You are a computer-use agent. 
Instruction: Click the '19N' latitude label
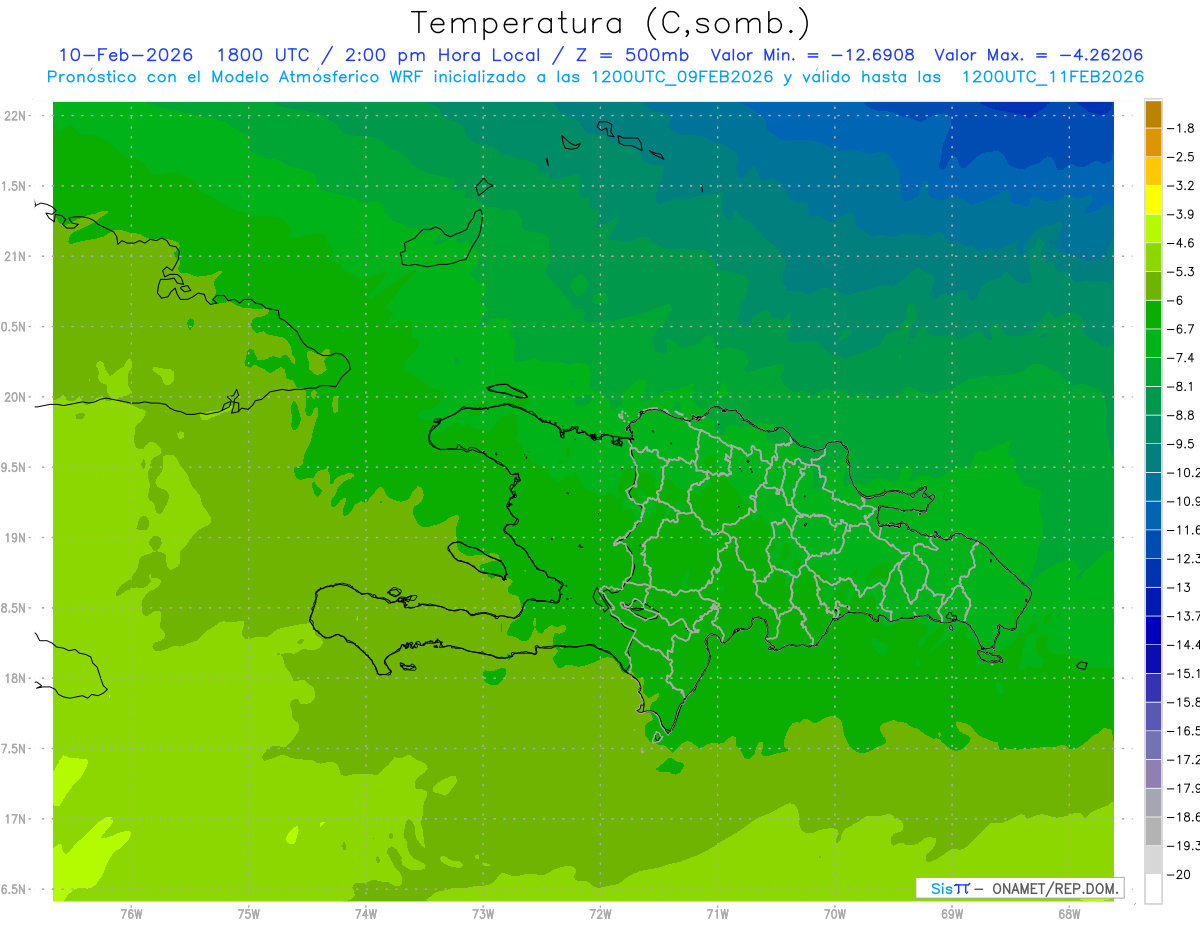coord(16,538)
